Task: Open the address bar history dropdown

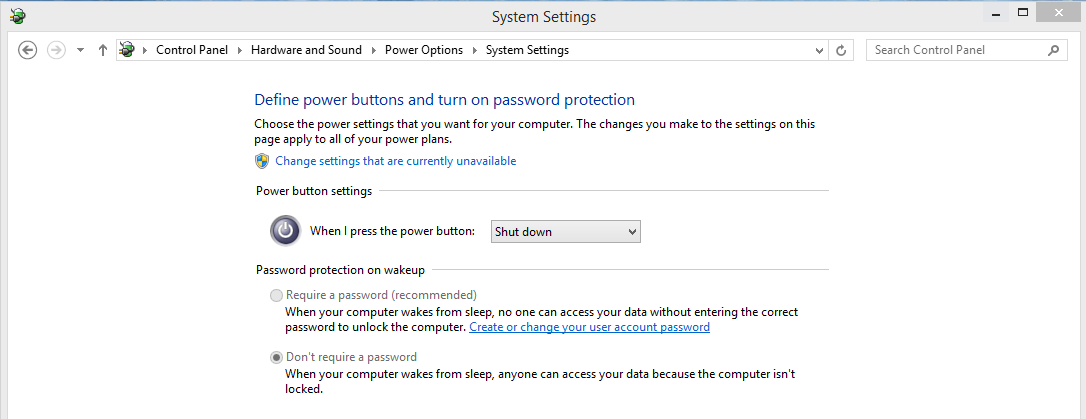Action: 819,50
